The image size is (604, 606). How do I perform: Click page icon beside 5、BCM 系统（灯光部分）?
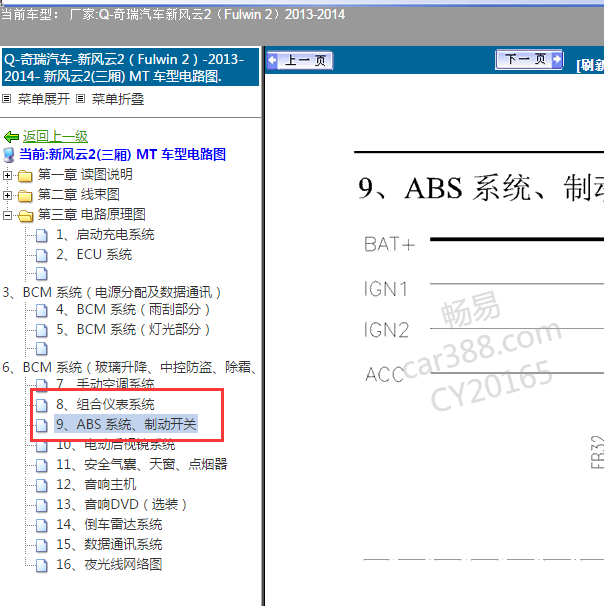coord(42,330)
